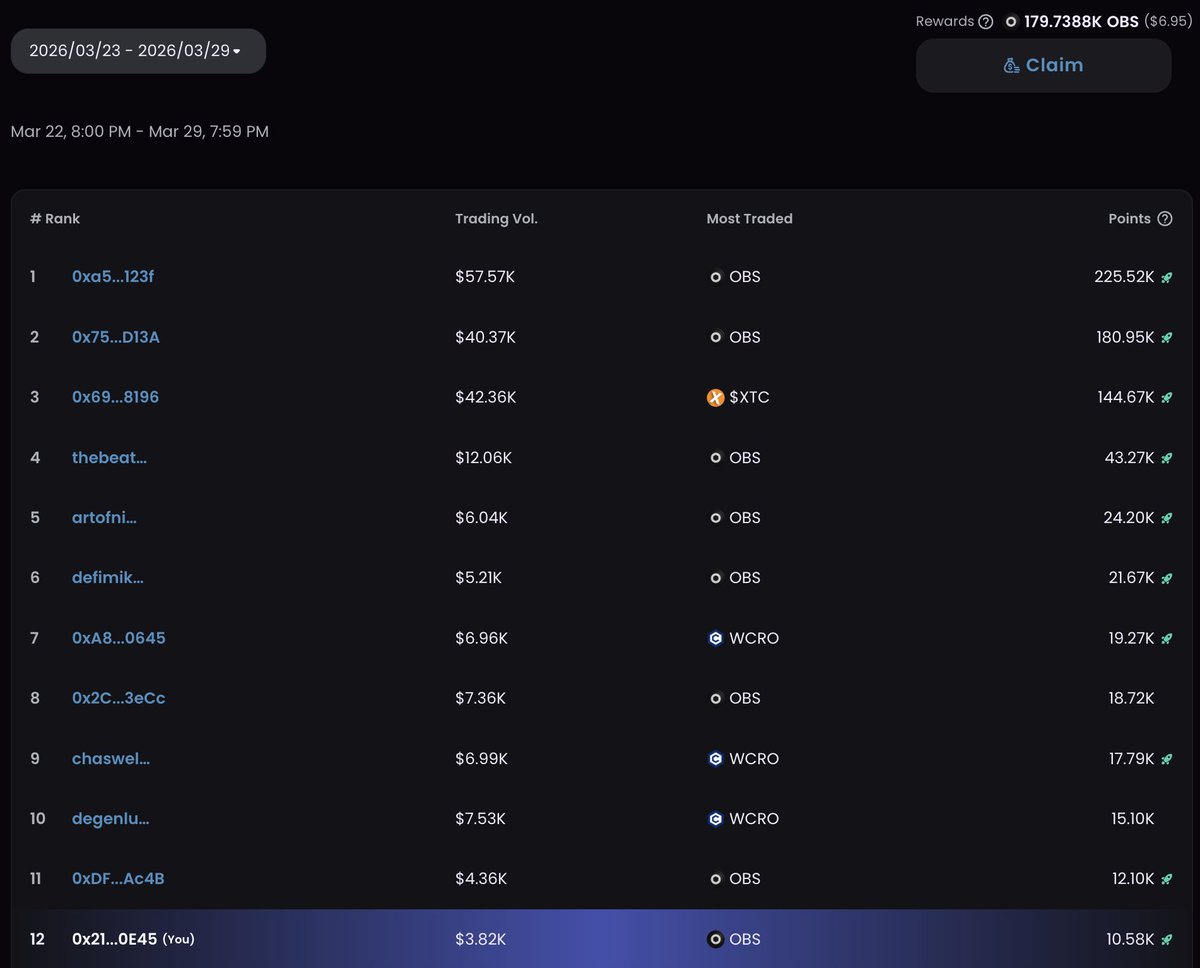The height and width of the screenshot is (968, 1200).
Task: Open wallet address 0x2C...3eCc
Action: click(118, 698)
